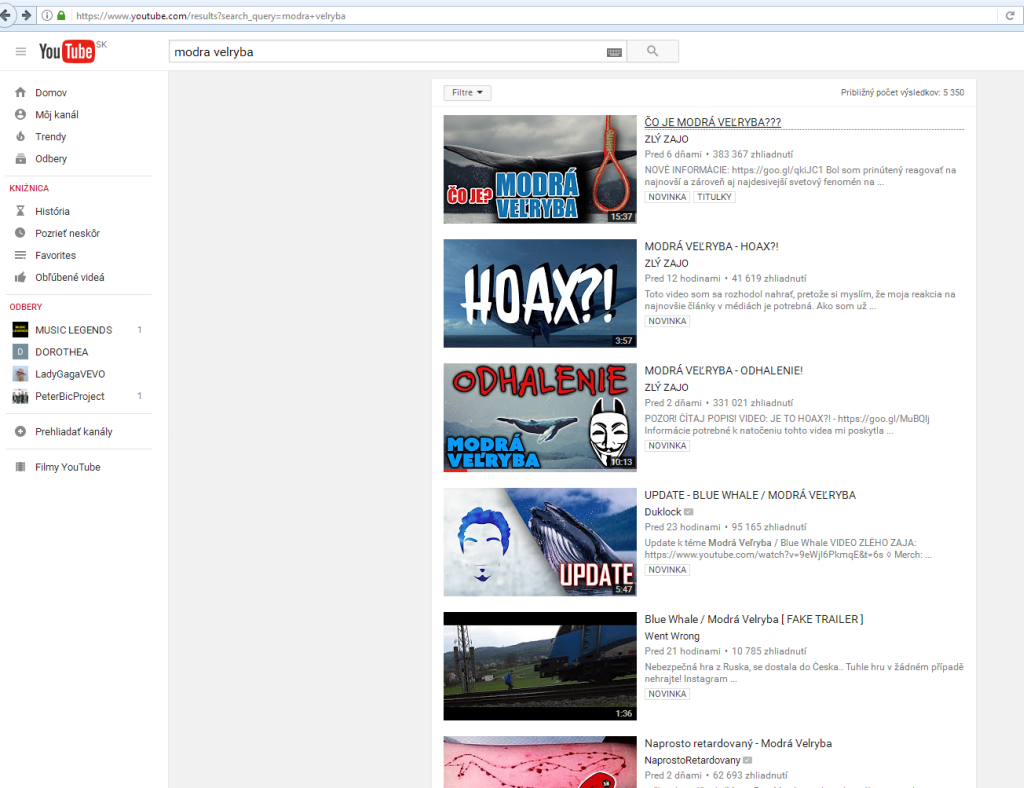1024x788 pixels.
Task: Click the train FAKE TRAILER thumbnail
Action: coord(540,666)
